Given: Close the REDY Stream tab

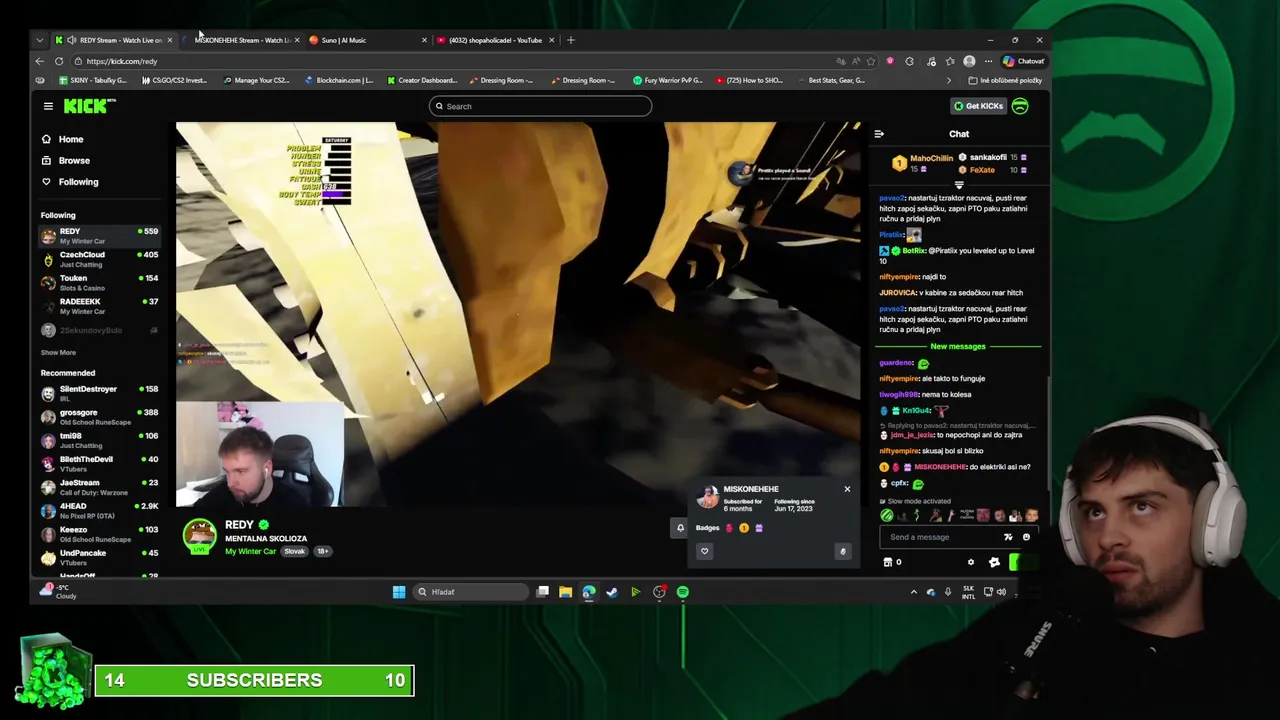Looking at the screenshot, I should coord(170,40).
